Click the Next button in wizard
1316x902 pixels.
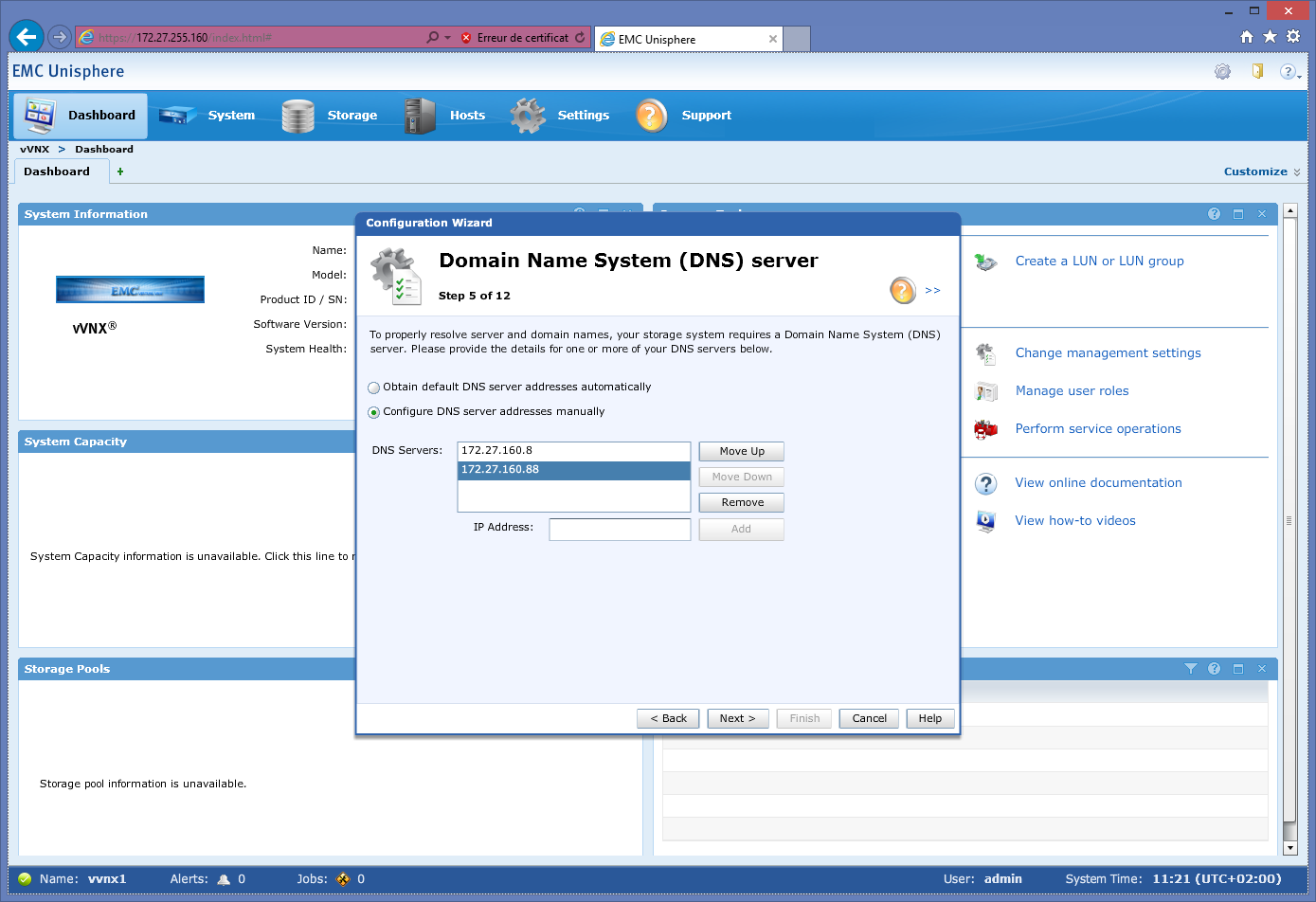(x=737, y=718)
